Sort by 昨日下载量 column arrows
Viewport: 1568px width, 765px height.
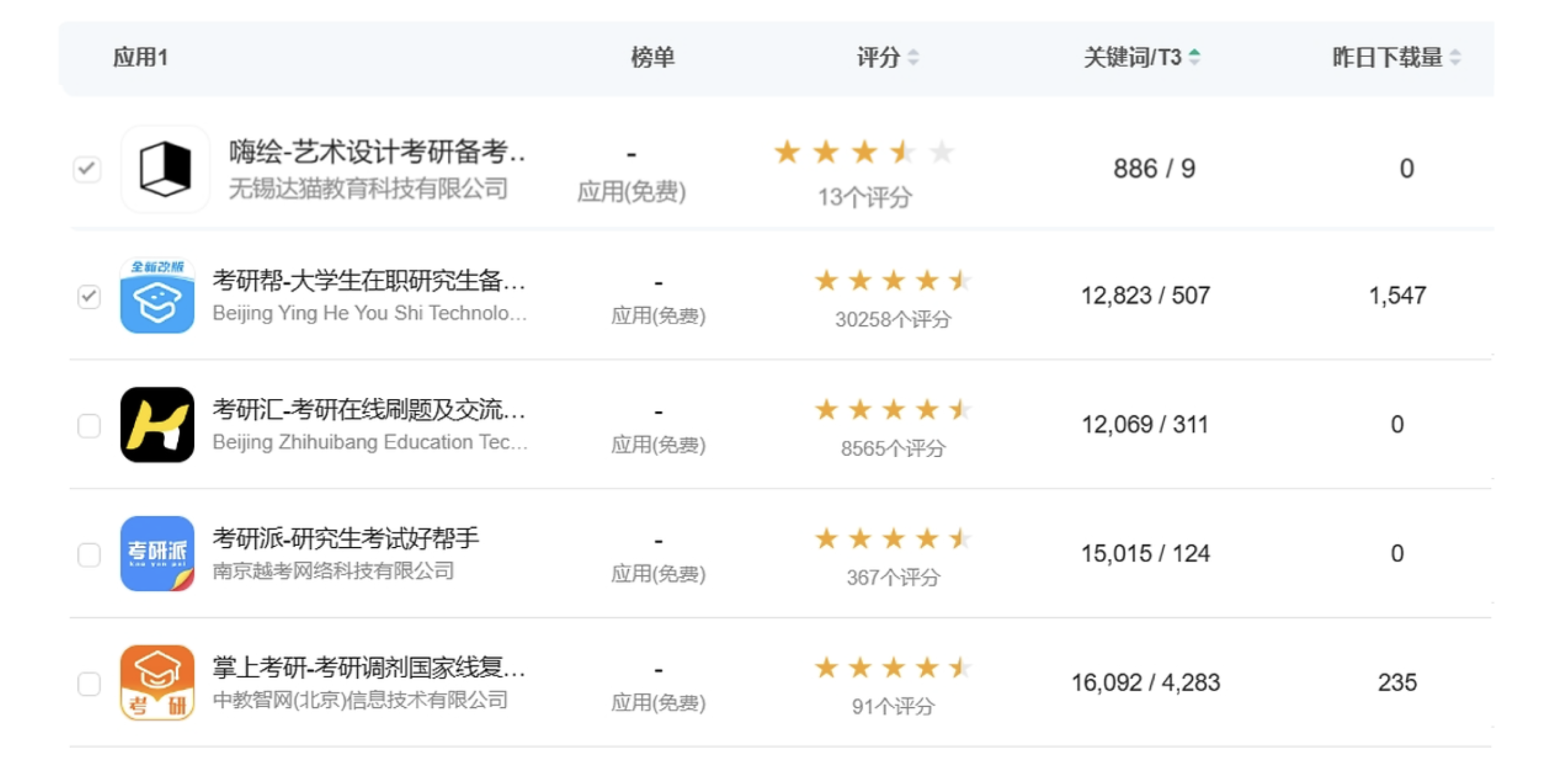tap(1455, 57)
